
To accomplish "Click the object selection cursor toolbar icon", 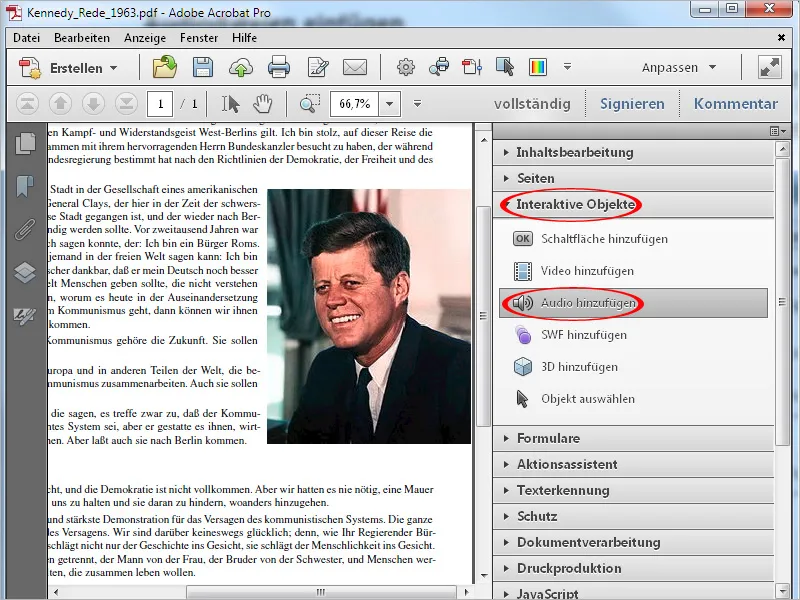I will tap(505, 67).
